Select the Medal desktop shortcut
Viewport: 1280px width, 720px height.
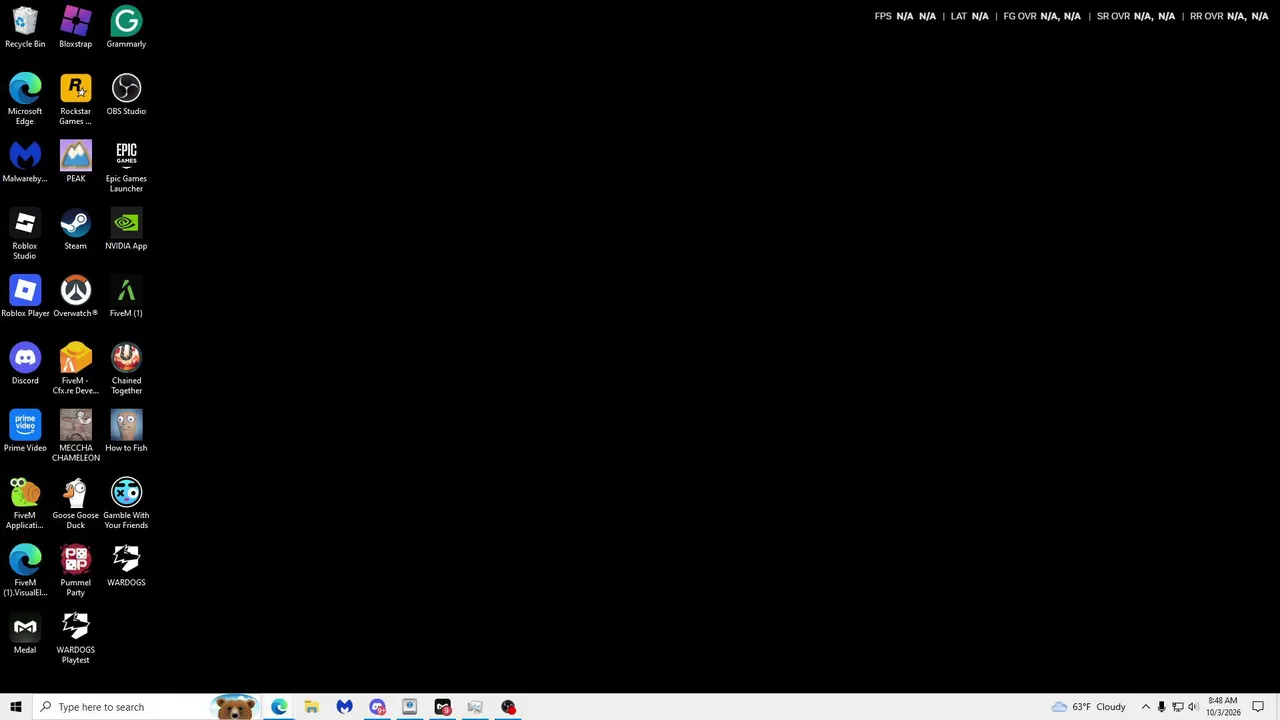tap(25, 634)
